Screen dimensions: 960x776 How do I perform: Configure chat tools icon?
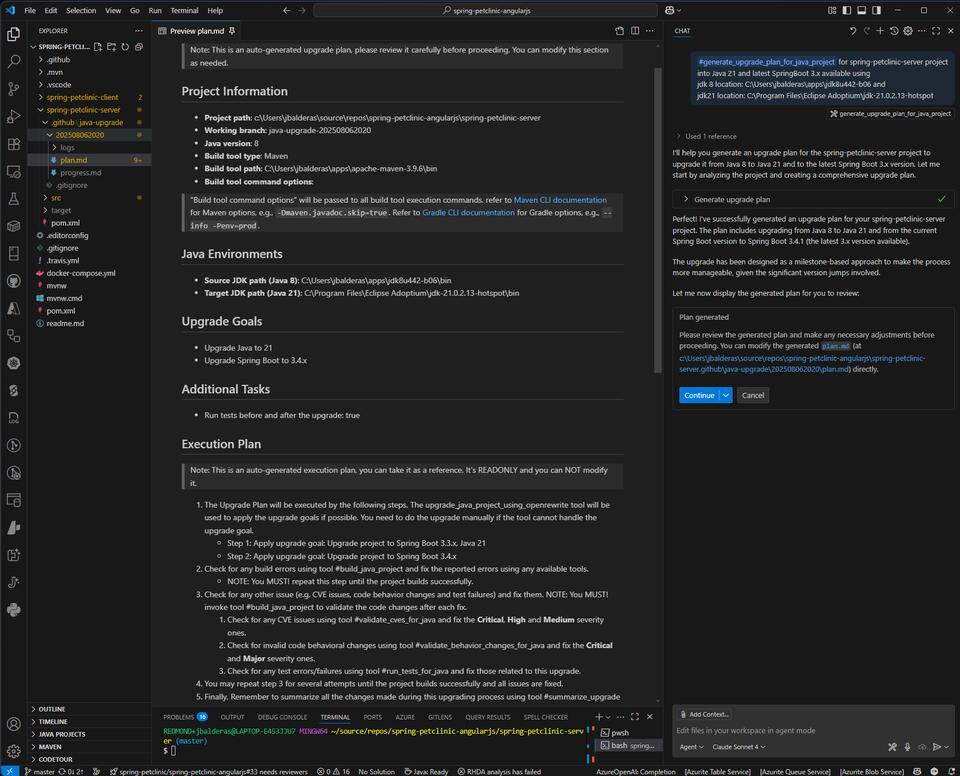[893, 747]
